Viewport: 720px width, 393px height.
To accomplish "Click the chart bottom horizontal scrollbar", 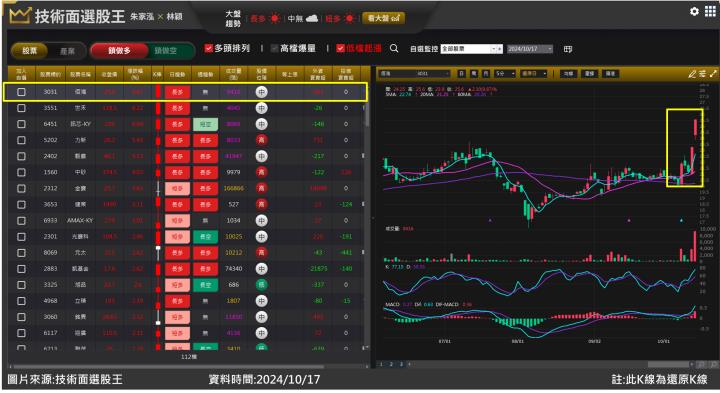I will point(668,364).
